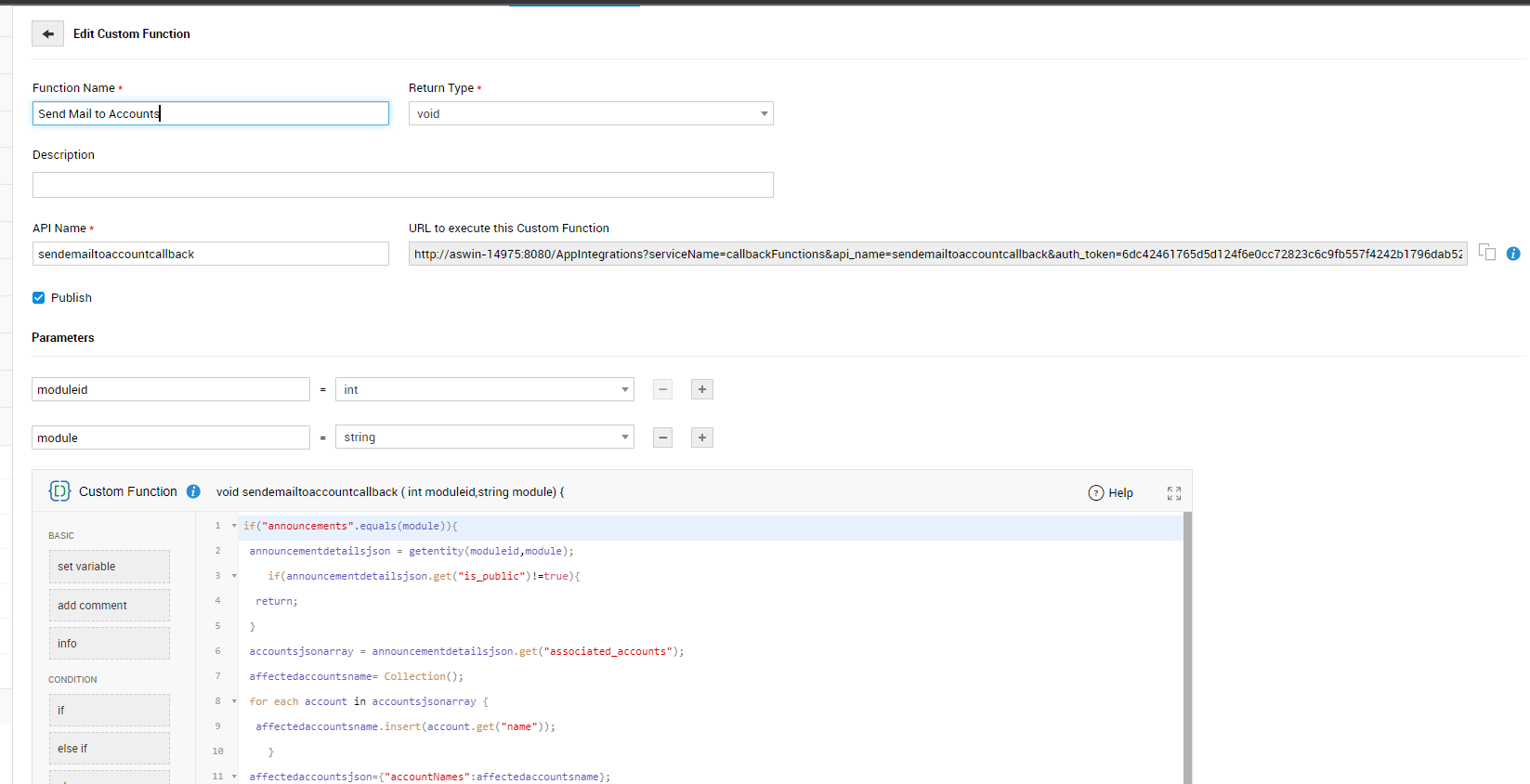Click the Description input field
Screen dimensions: 1530x784
(402, 185)
